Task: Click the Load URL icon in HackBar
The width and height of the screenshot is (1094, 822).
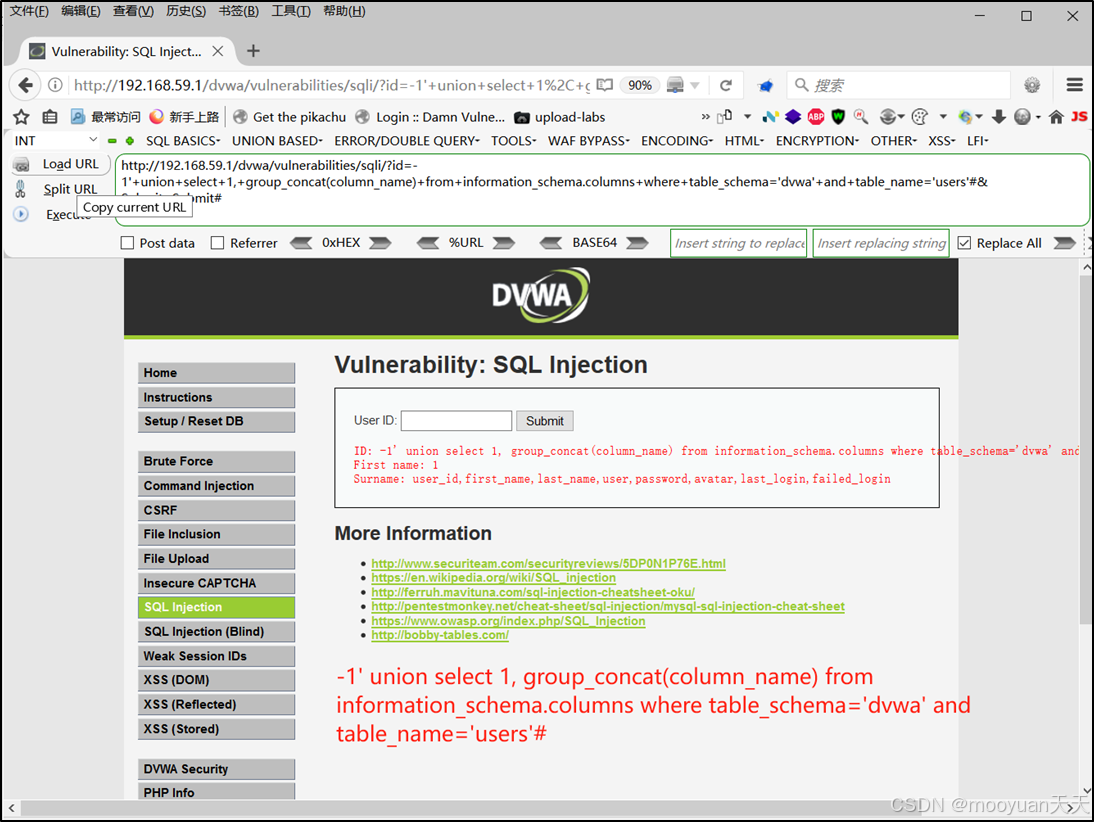Action: (22, 165)
